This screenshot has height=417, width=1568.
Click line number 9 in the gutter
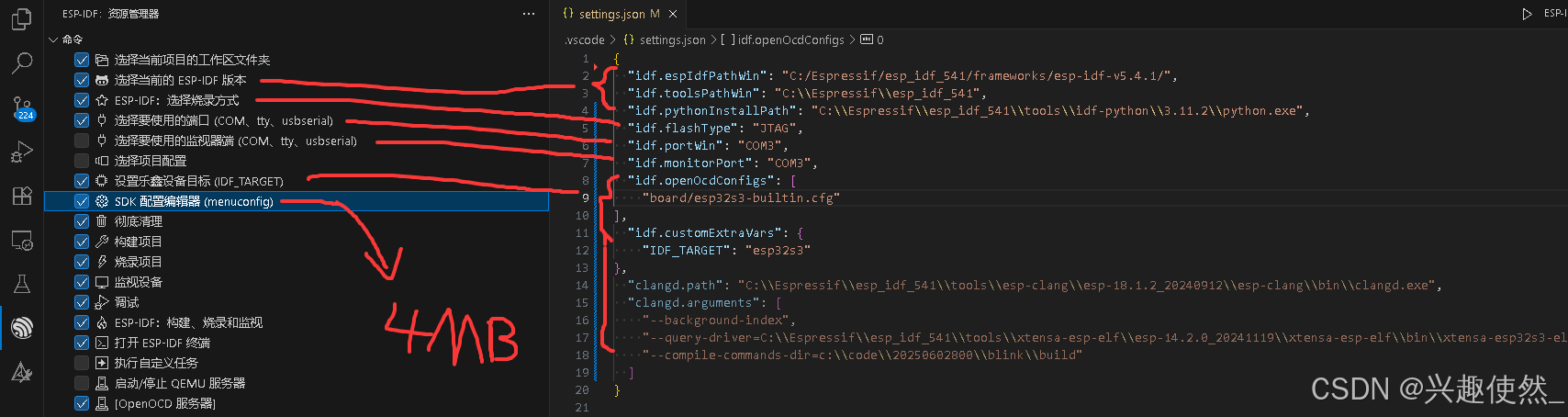click(586, 197)
